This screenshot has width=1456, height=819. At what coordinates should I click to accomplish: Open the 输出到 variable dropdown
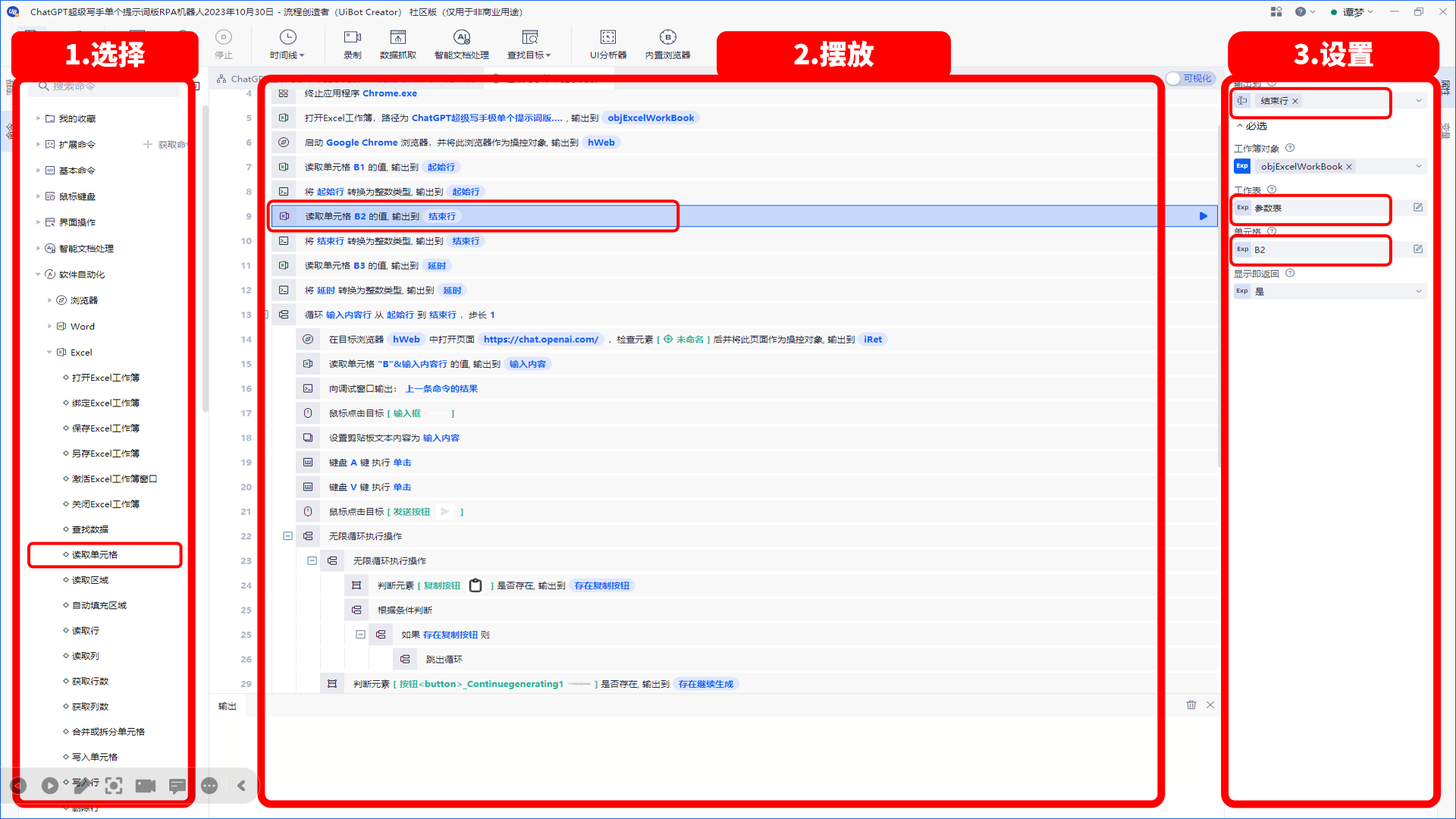pyautogui.click(x=1418, y=101)
